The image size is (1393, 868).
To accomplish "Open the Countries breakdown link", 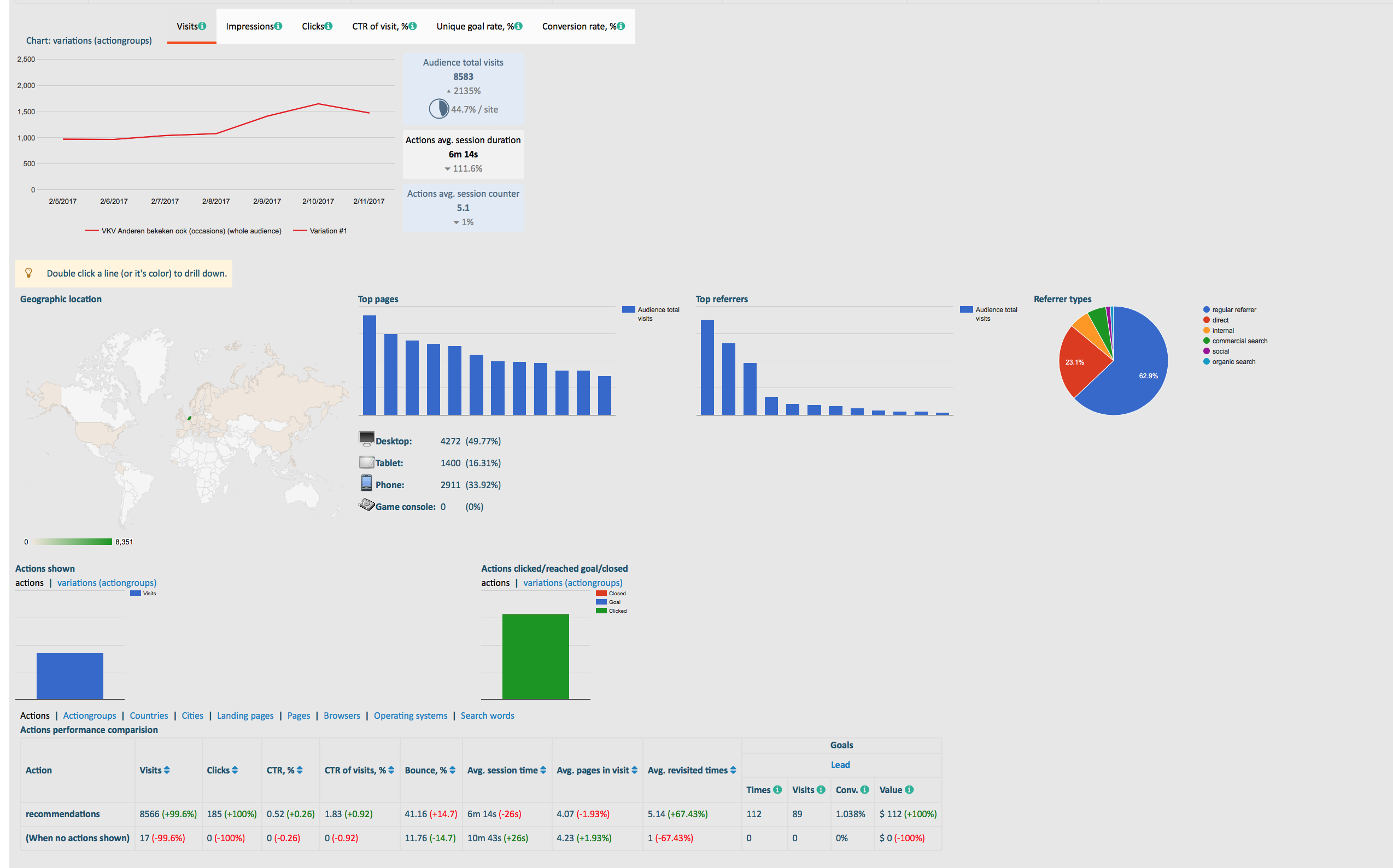I will click(x=149, y=715).
